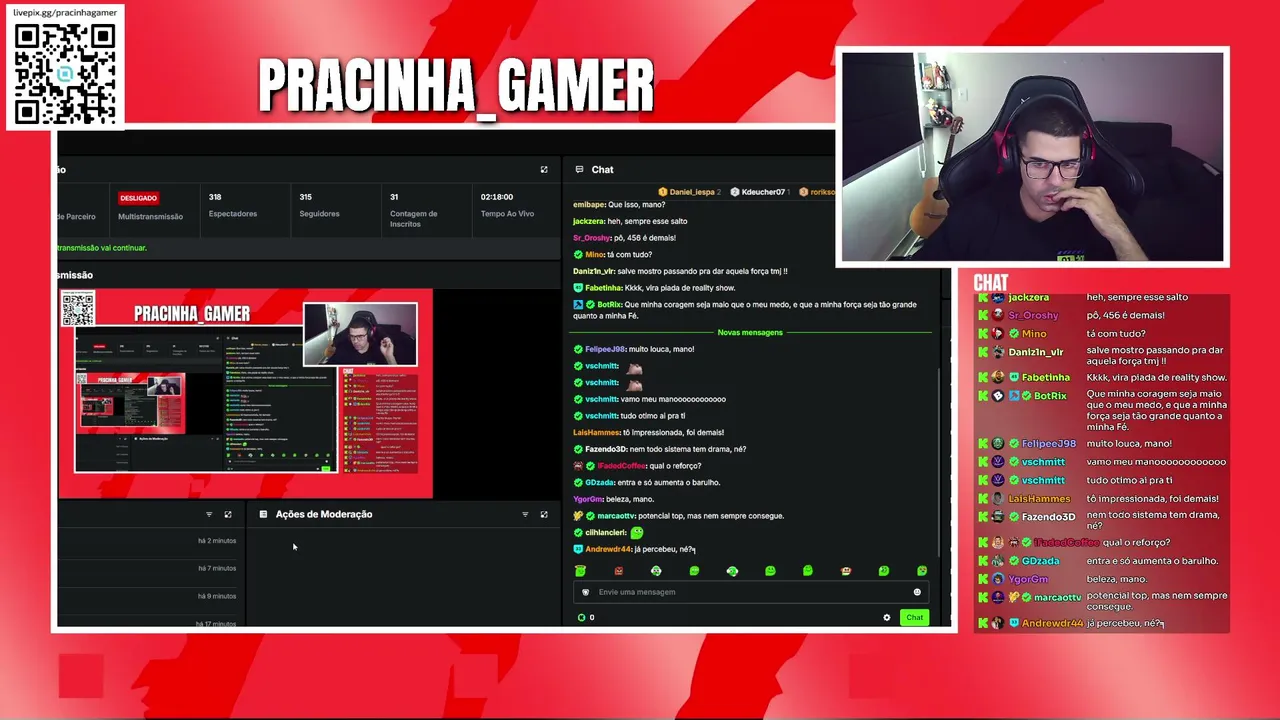
Task: Click the PRACINHA_GAMER overlay title
Action: point(456,86)
